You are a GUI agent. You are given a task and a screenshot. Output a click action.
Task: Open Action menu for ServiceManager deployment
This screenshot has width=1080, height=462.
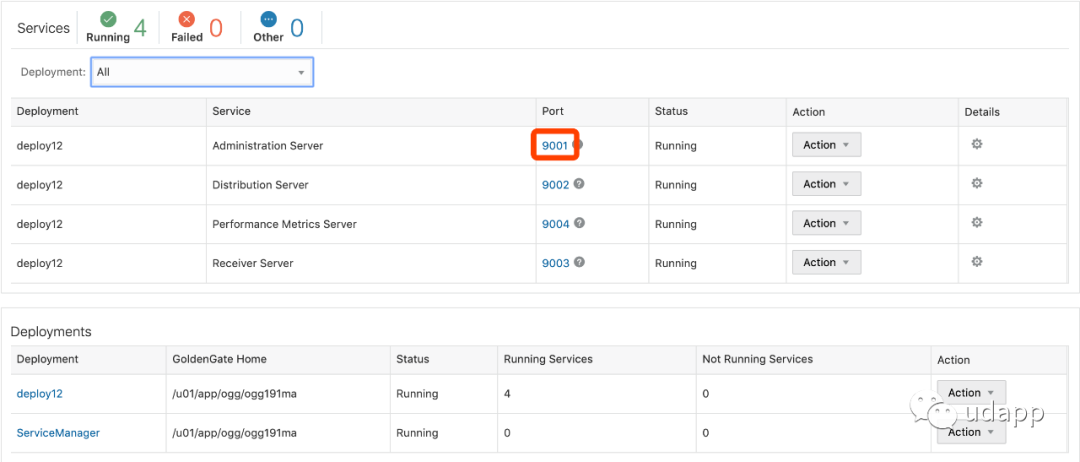click(971, 432)
